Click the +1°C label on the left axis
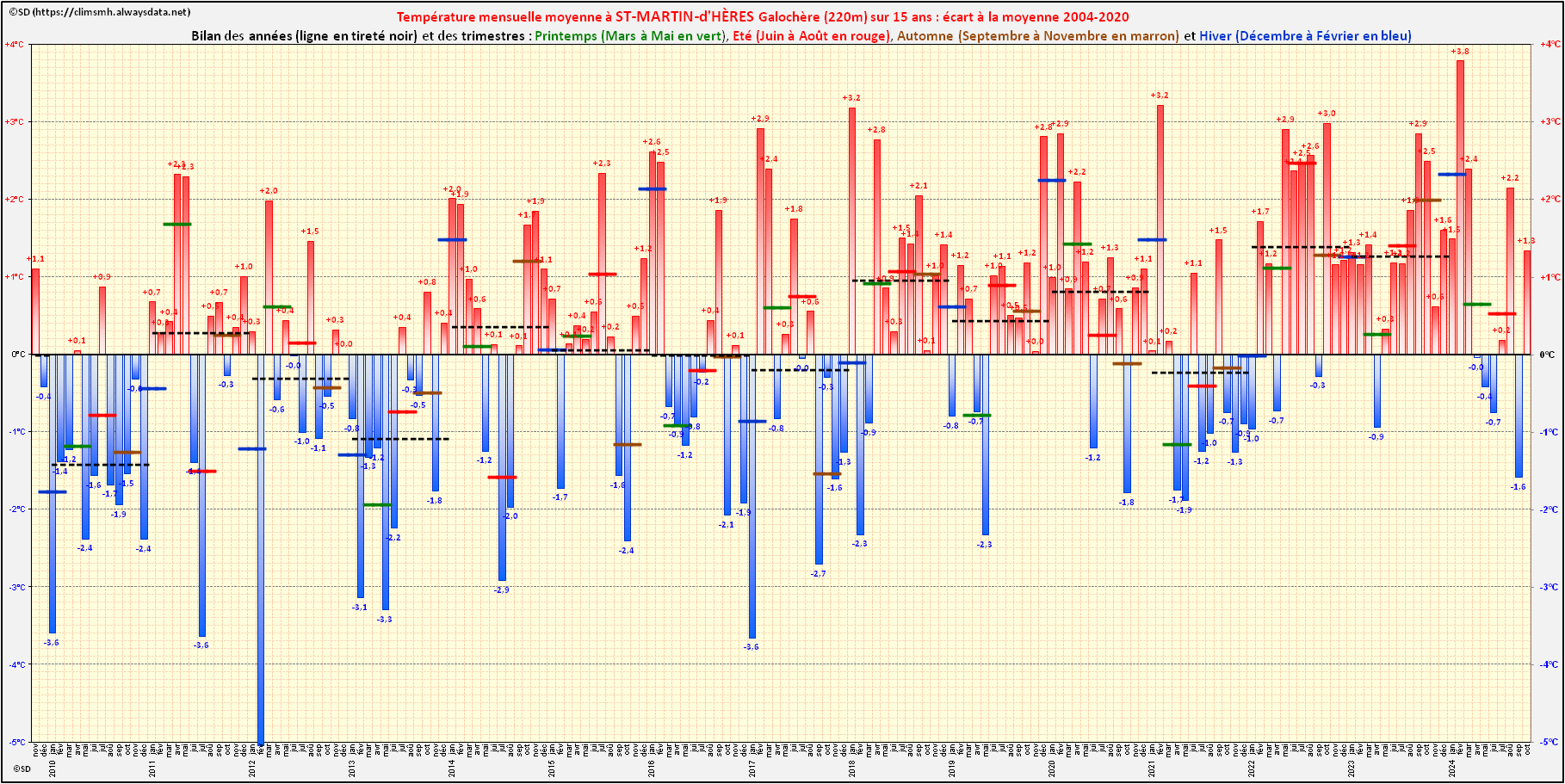1565x784 pixels. click(x=15, y=276)
